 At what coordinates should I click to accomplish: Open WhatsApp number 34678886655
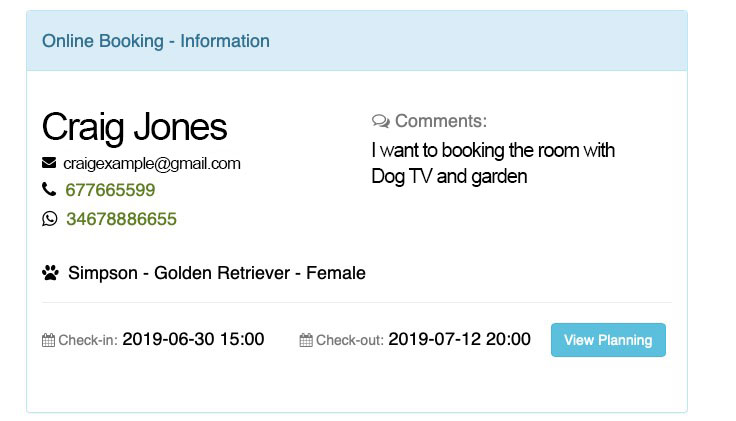point(122,219)
